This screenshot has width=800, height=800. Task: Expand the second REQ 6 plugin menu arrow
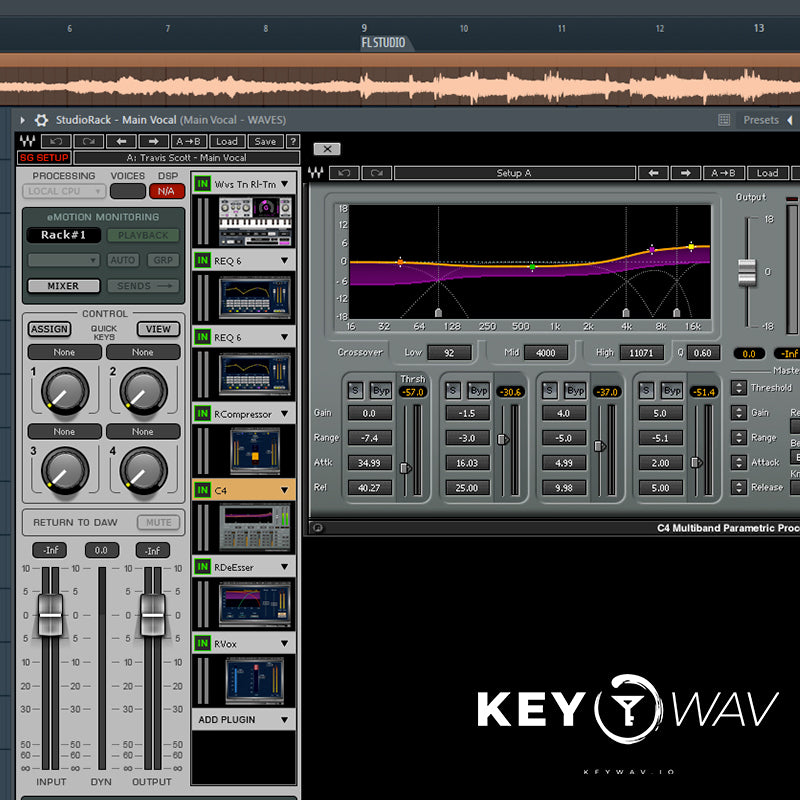point(285,337)
